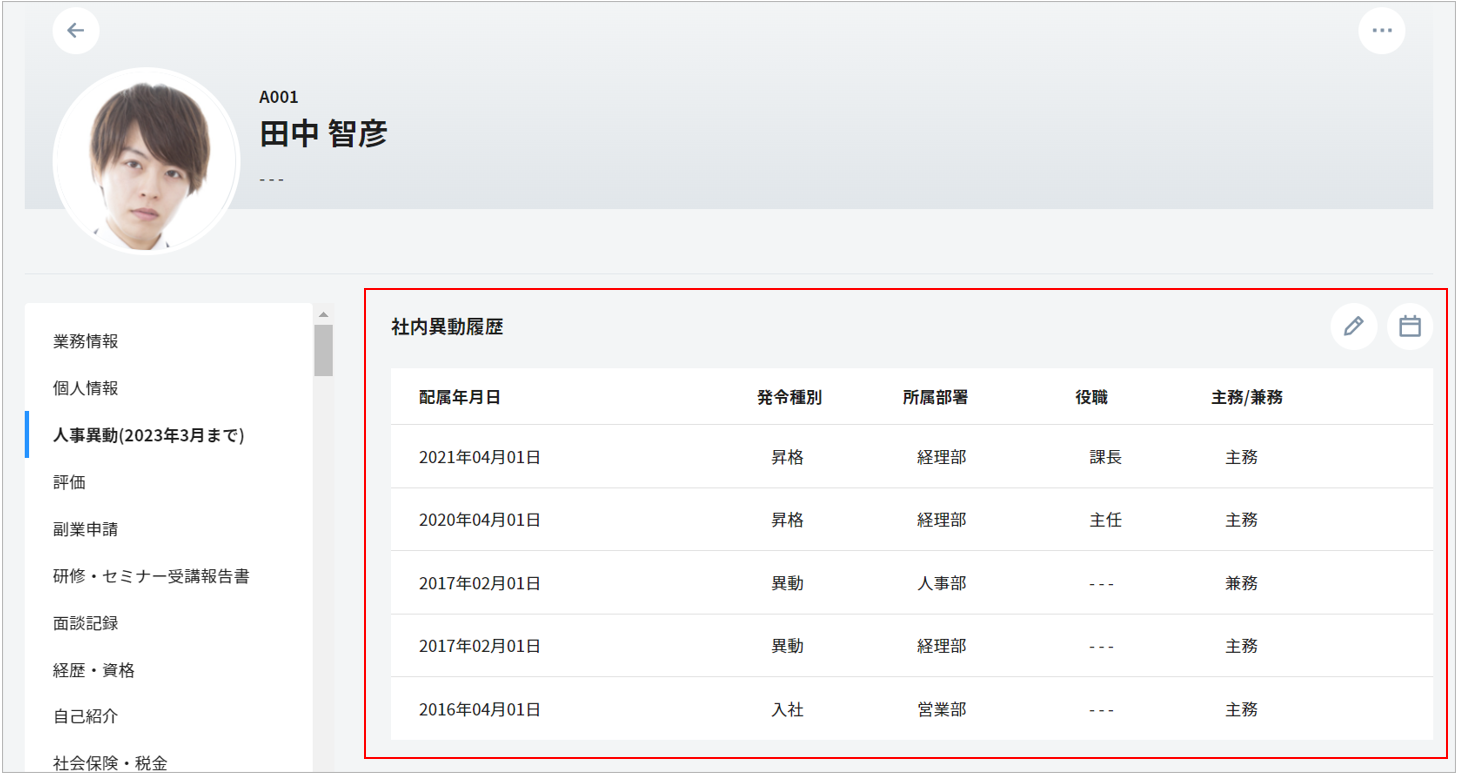Screen dimensions: 1458x776
Task: Open the 業務情報 sidebar menu item
Action: click(x=86, y=341)
